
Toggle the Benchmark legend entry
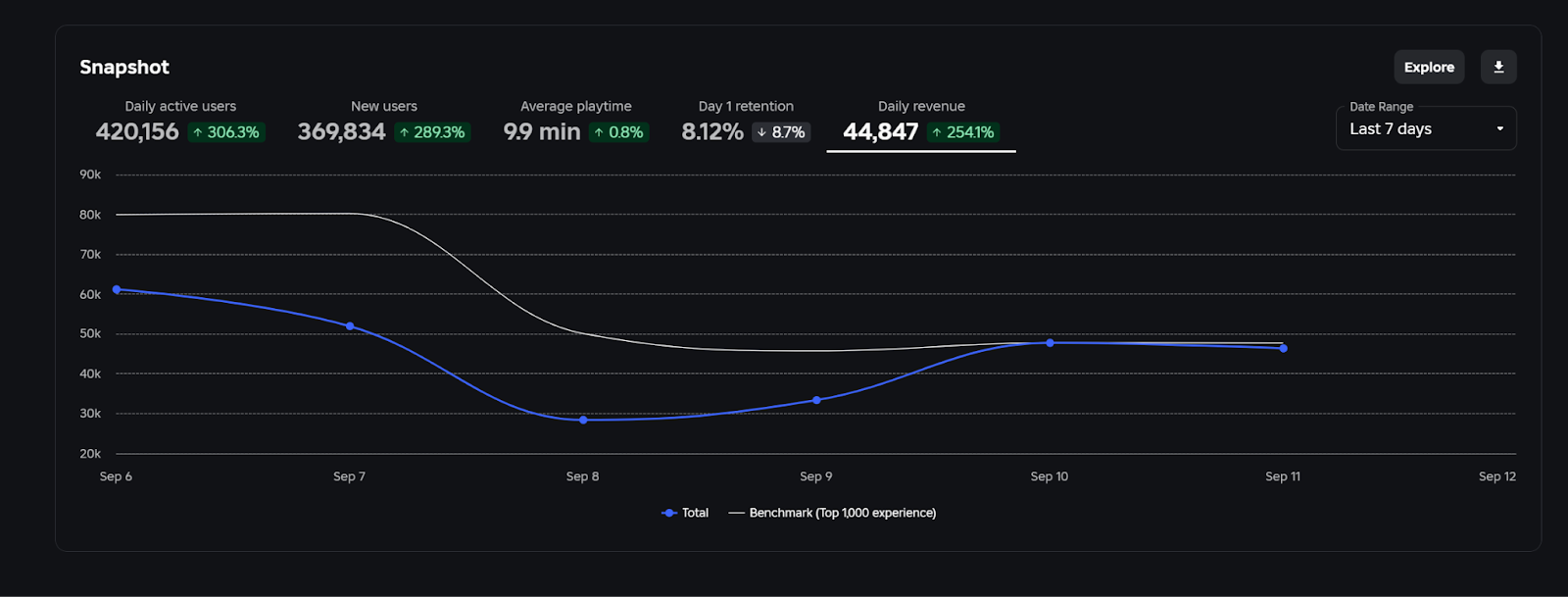[842, 513]
